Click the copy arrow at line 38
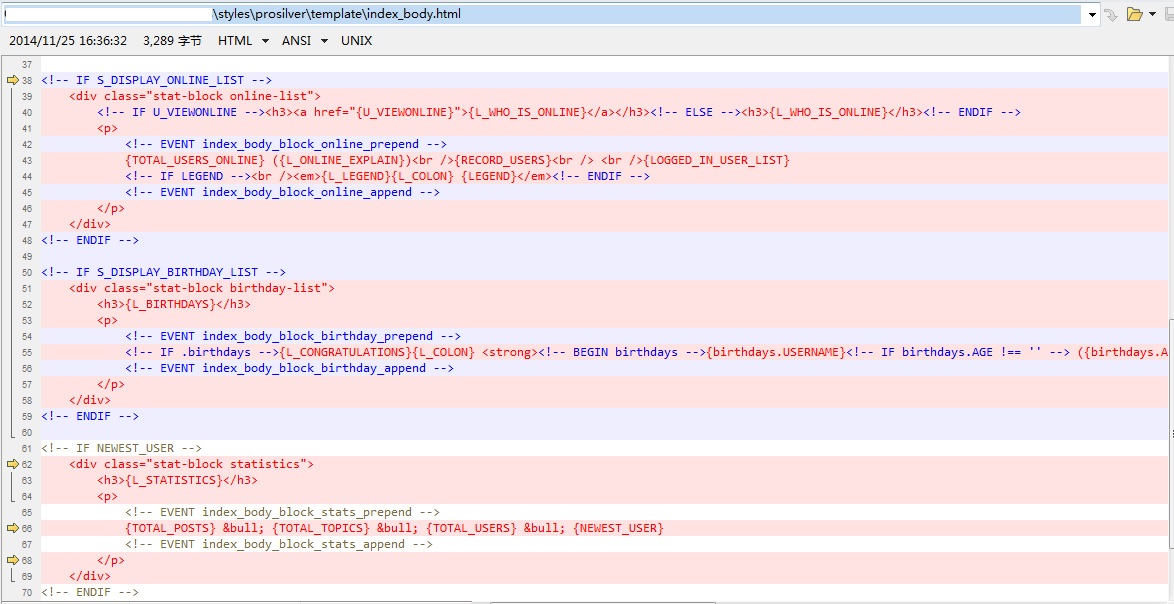1174x604 pixels. pyautogui.click(x=11, y=80)
